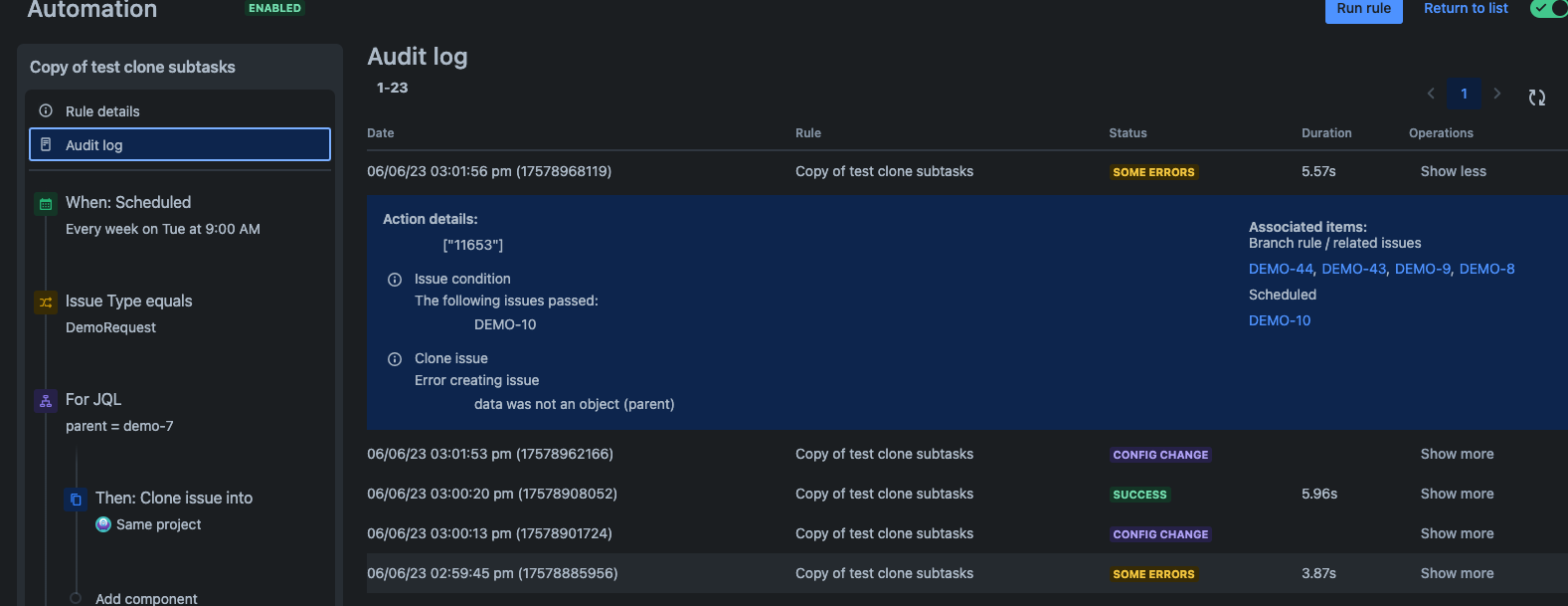This screenshot has width=1568, height=606.
Task: Select page 1 of audit log
Action: click(x=1464, y=94)
